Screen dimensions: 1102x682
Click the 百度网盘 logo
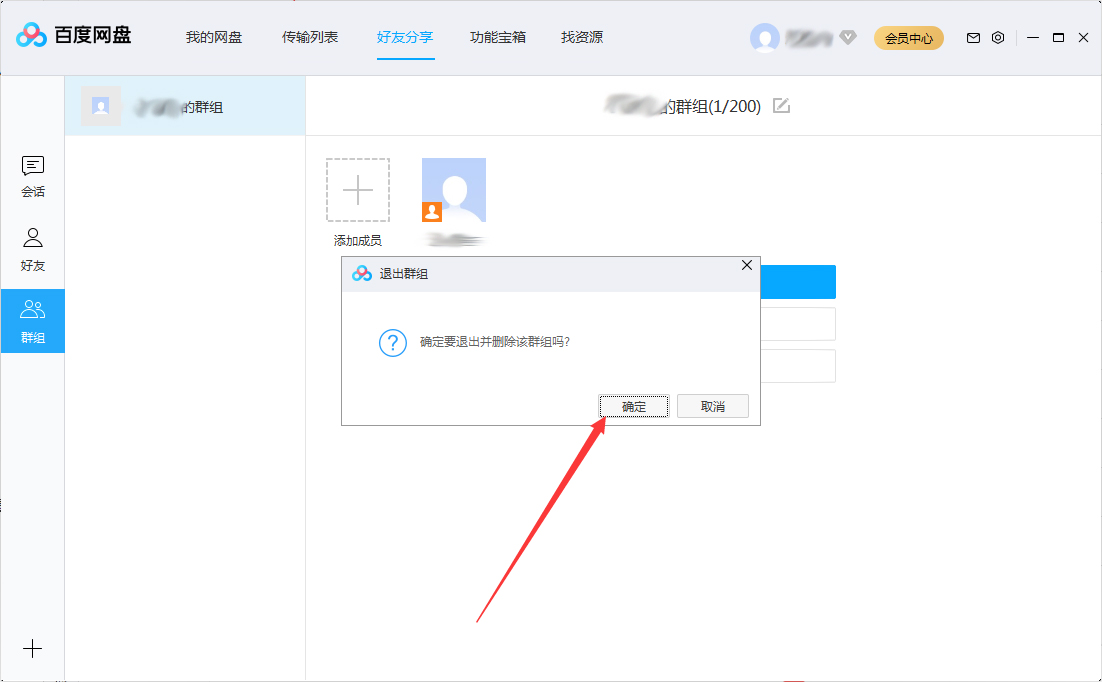[x=75, y=36]
